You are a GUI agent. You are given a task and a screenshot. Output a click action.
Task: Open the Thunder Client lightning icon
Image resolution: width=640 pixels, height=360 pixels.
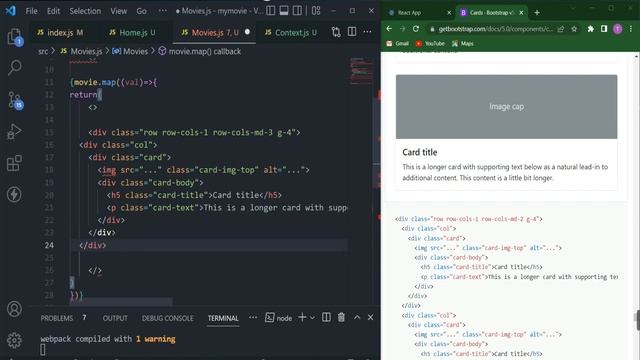pos(14,194)
